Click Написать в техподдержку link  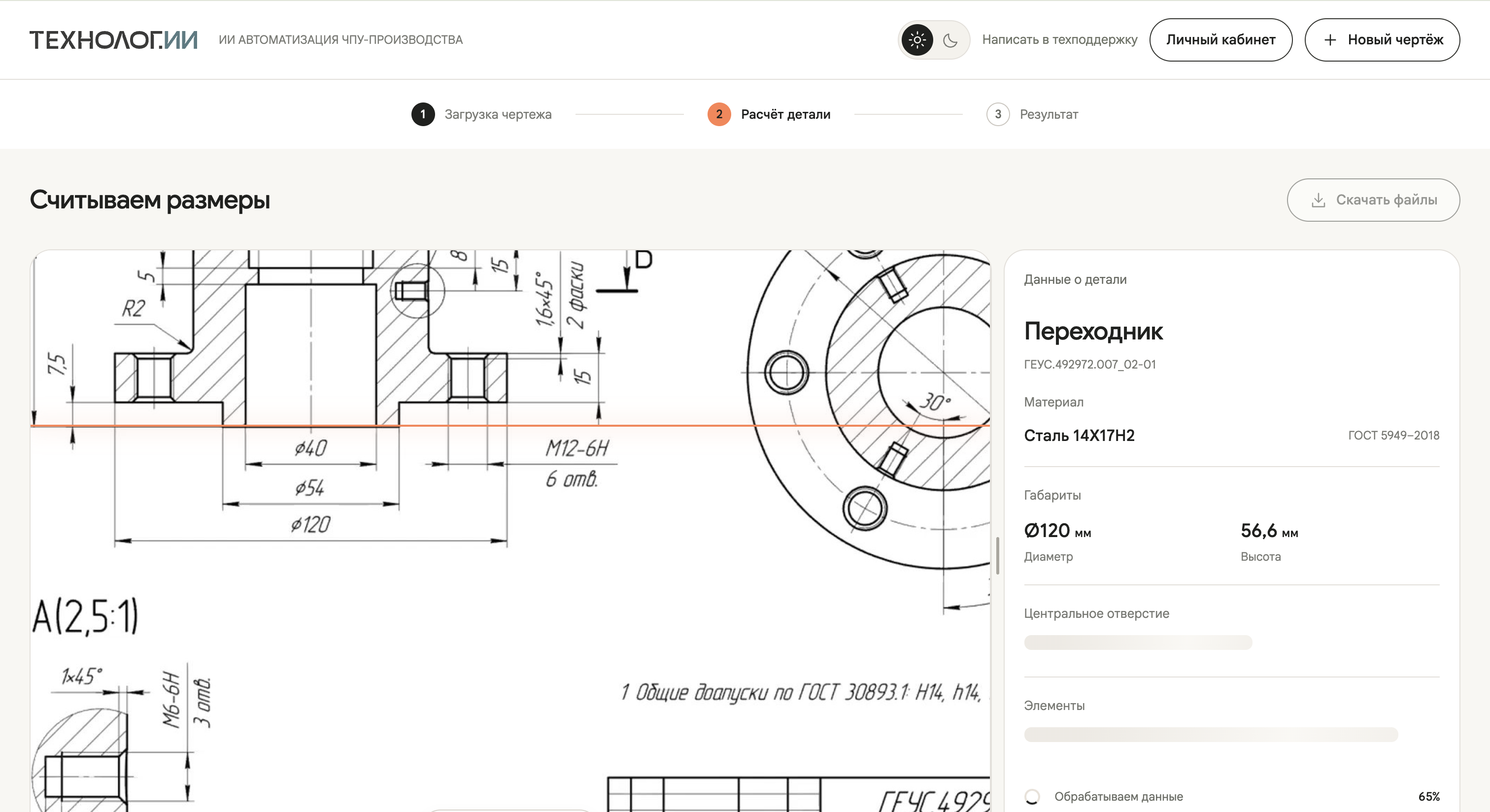point(1060,40)
